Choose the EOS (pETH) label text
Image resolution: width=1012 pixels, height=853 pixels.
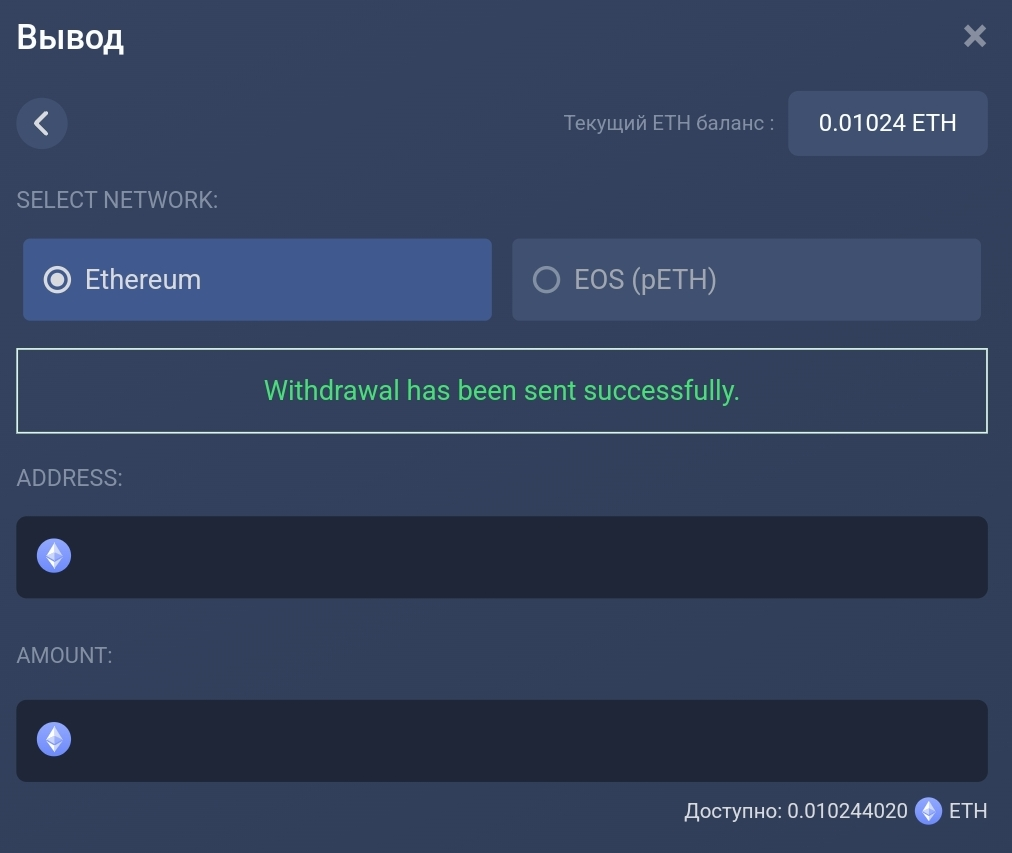click(x=645, y=280)
